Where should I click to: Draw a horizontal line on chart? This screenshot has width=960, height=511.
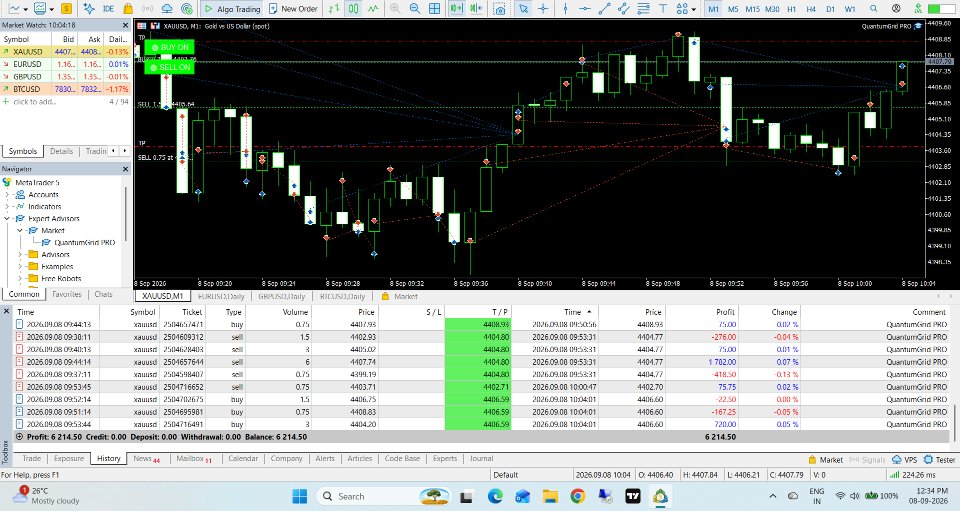point(585,9)
